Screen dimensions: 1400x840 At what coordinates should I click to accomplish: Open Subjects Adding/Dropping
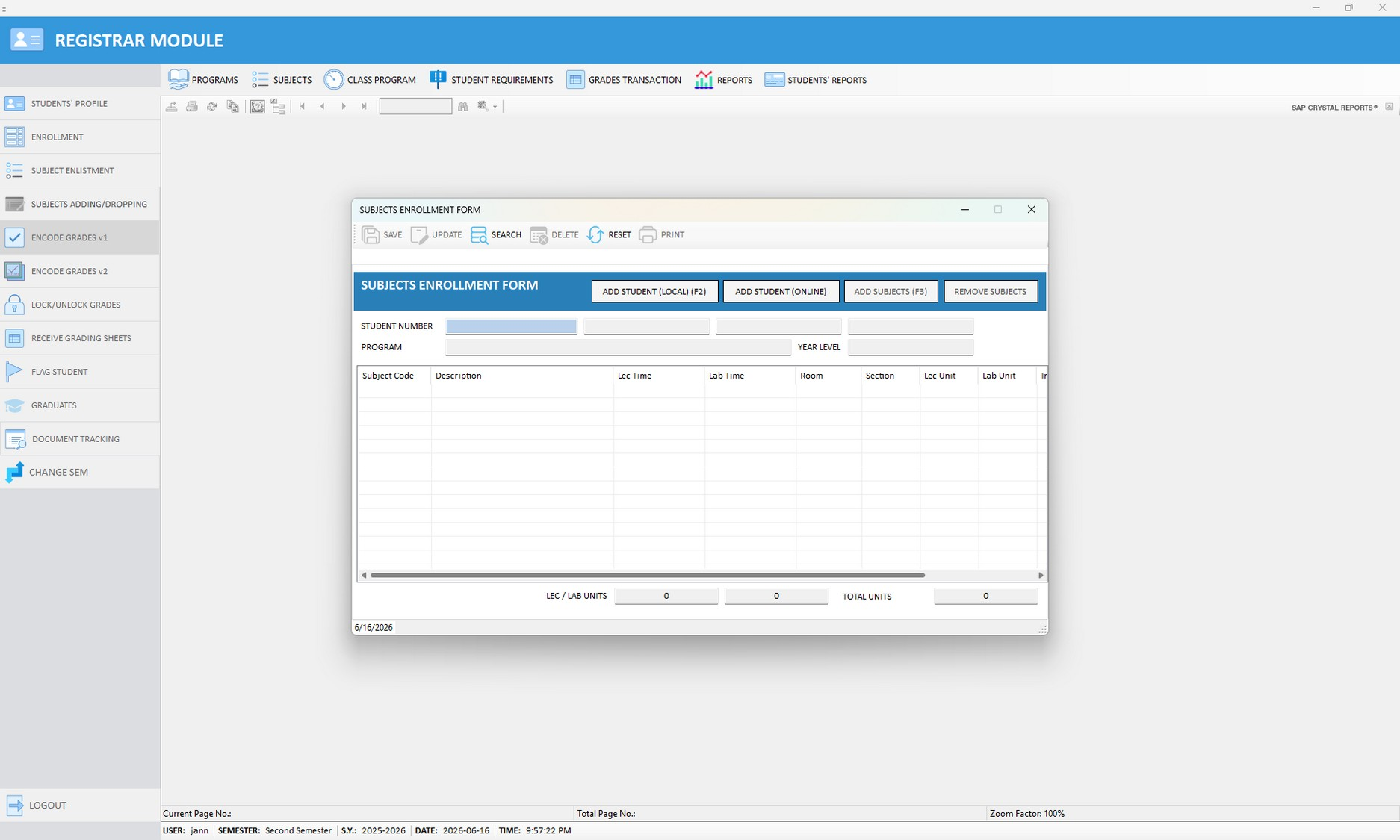click(x=80, y=204)
